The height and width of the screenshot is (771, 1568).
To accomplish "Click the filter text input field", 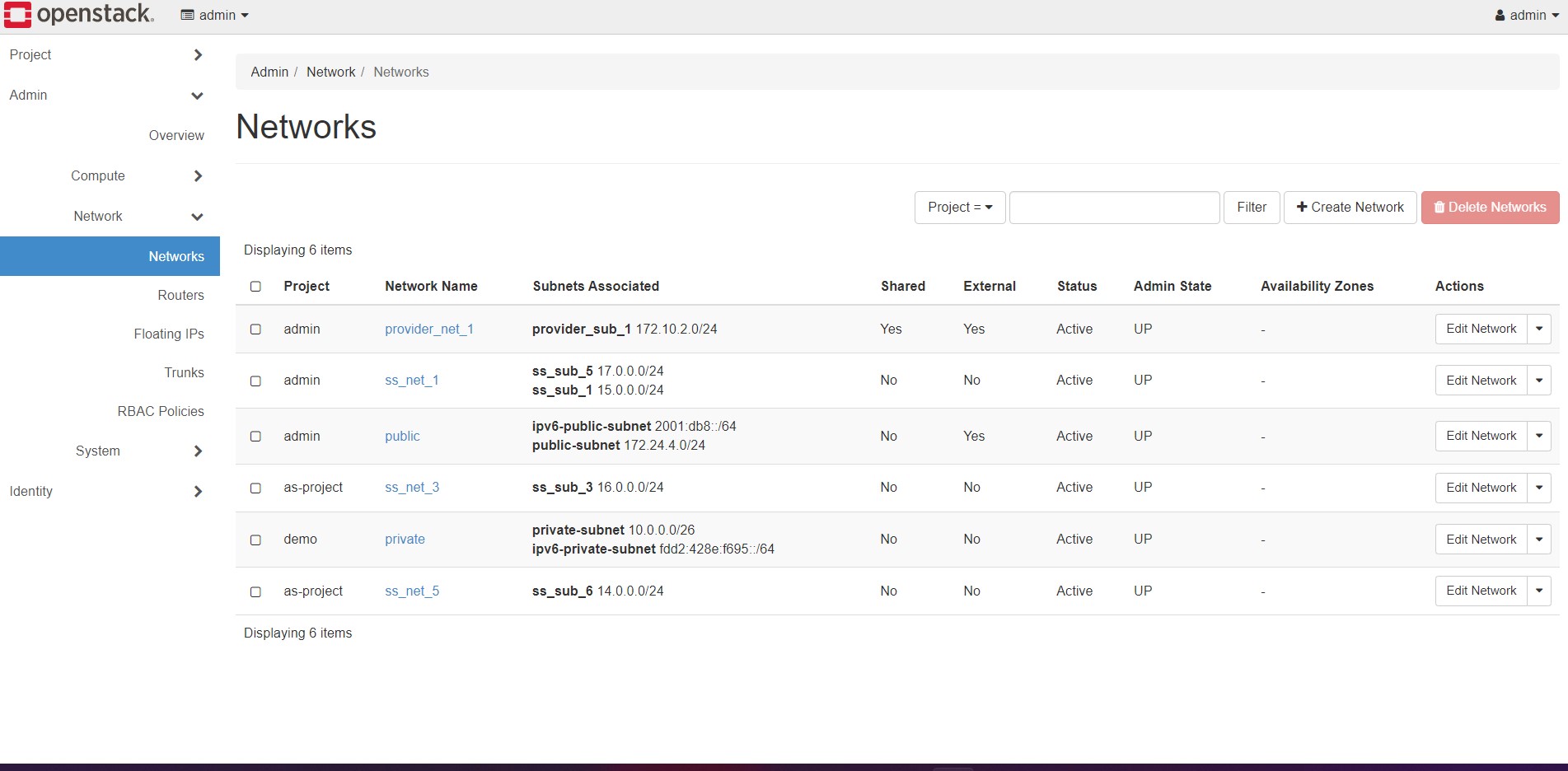I will 1114,208.
